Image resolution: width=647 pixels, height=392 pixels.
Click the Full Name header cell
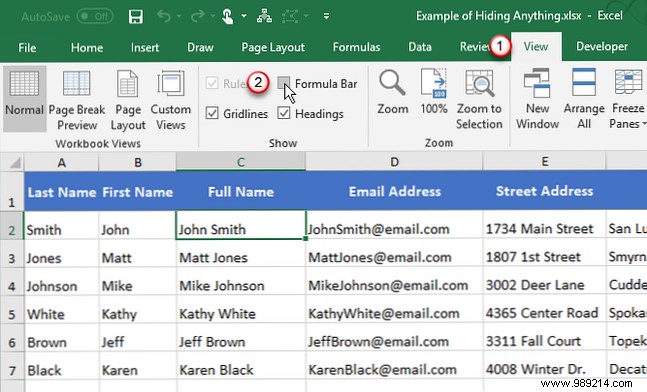click(241, 191)
